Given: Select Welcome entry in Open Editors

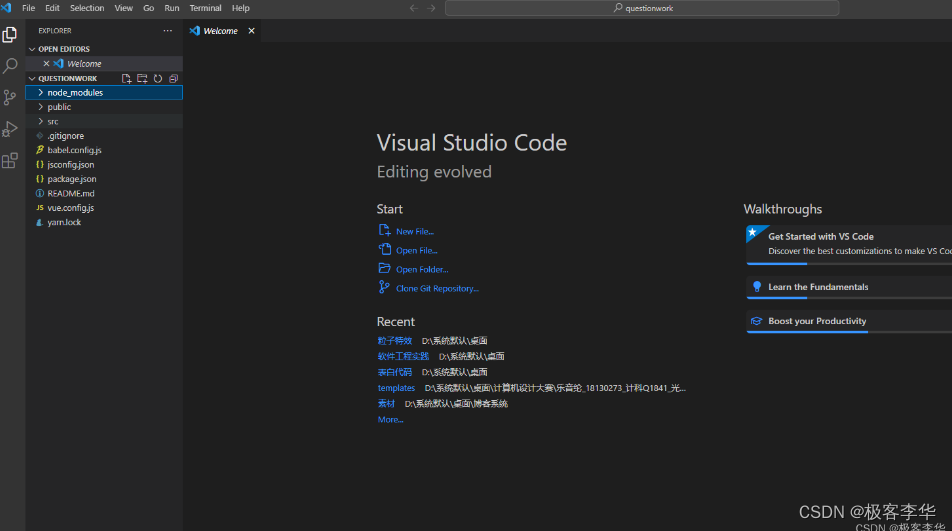Looking at the screenshot, I should point(104,63).
